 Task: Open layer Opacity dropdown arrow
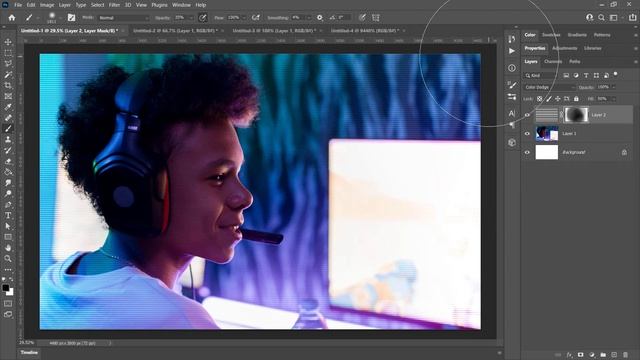point(613,87)
